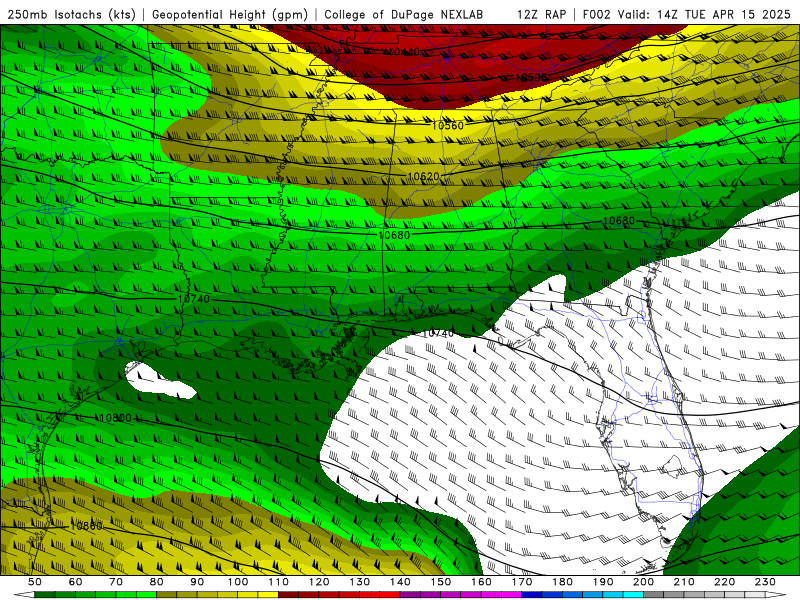Click the 10620 height contour label
The image size is (800, 600).
pyautogui.click(x=423, y=177)
